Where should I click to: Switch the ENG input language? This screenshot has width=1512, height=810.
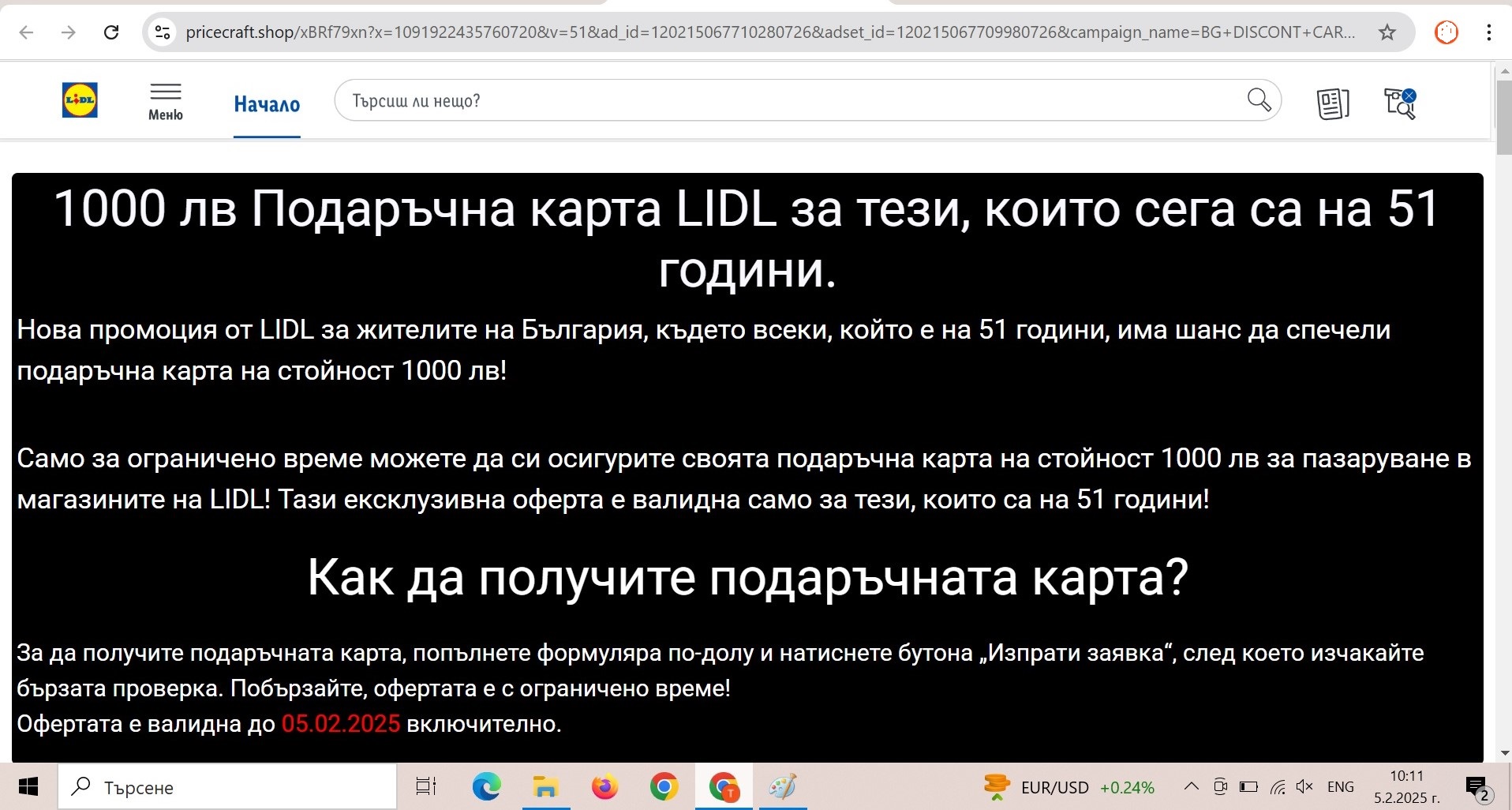1341,787
